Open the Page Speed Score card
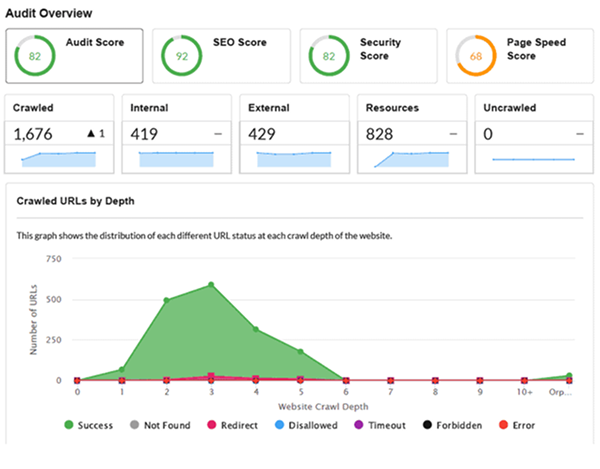Screen dimensions: 600x469 [520, 56]
